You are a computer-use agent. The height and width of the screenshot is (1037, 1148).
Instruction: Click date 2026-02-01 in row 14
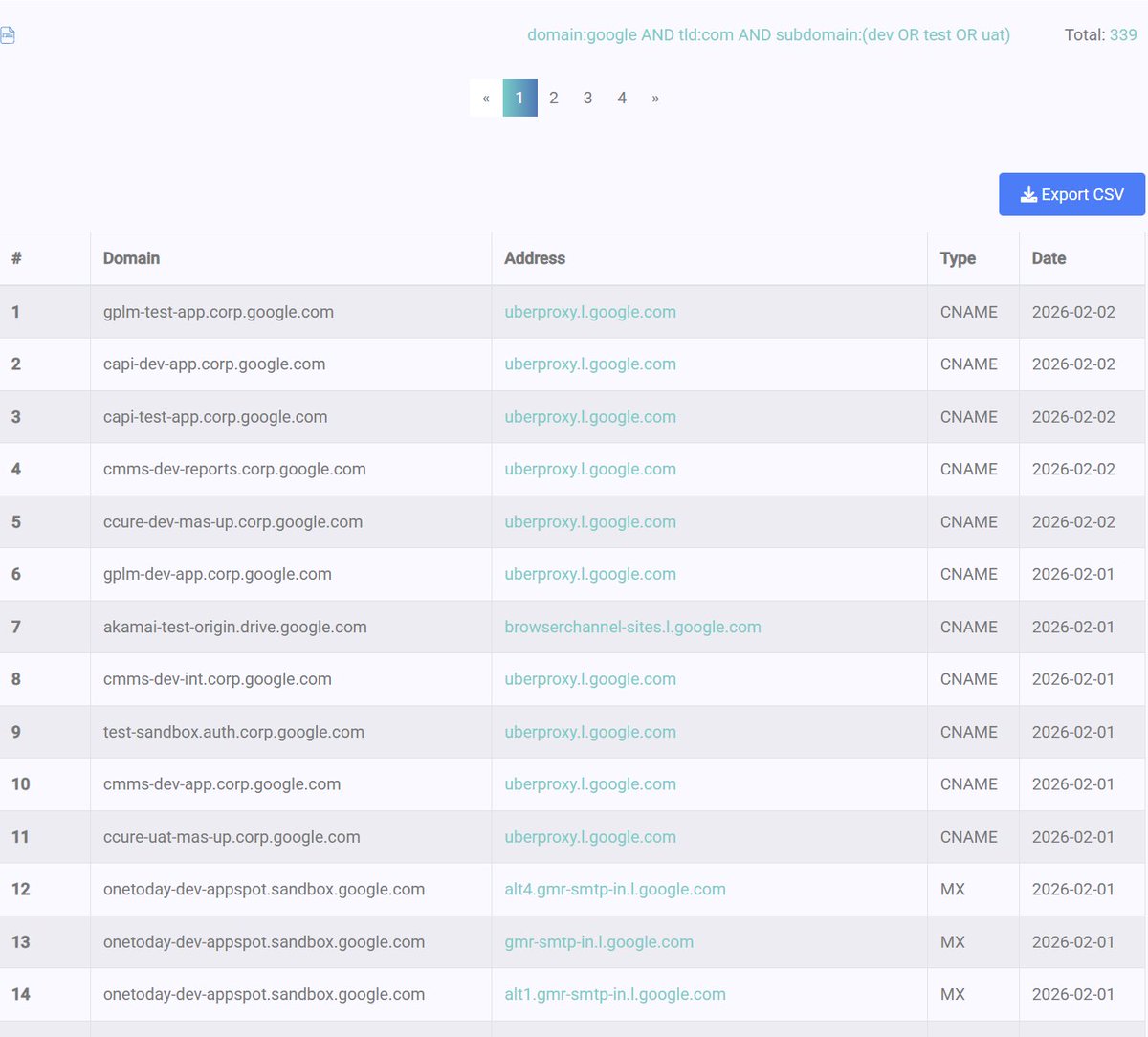pyautogui.click(x=1073, y=994)
